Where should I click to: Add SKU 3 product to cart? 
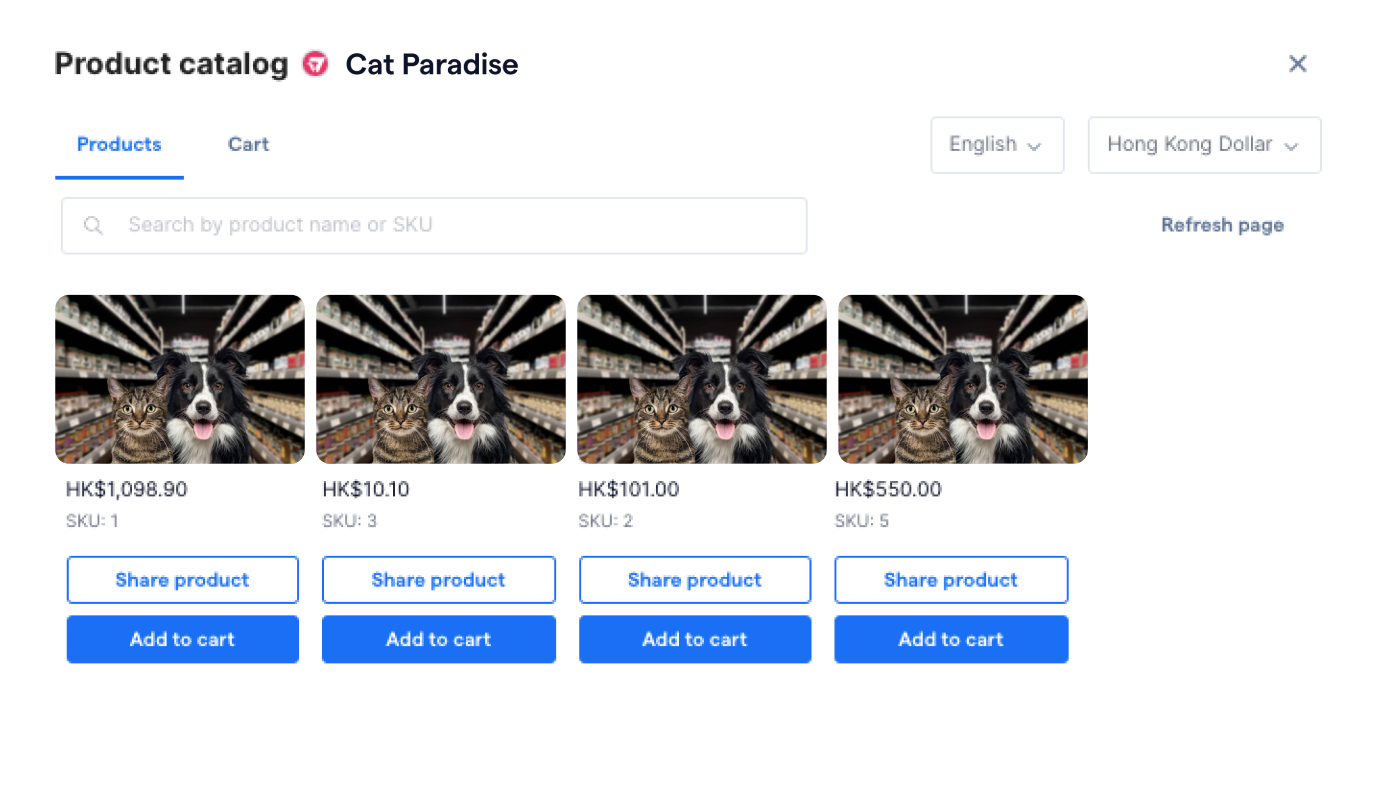(x=439, y=639)
